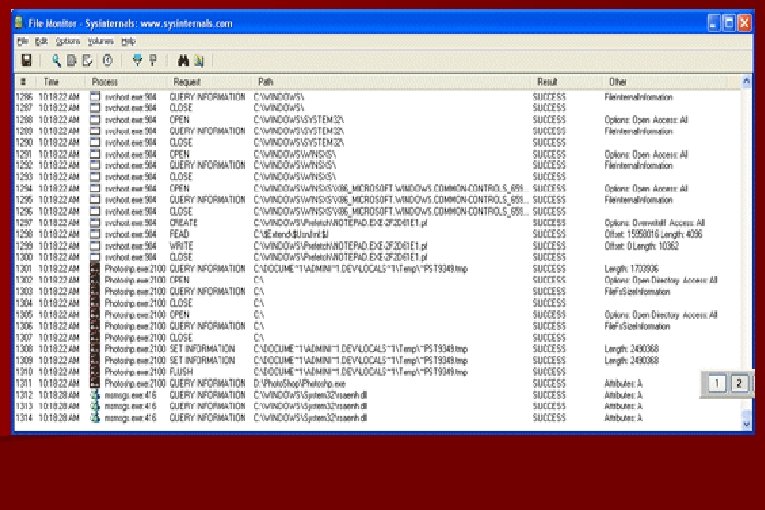This screenshot has width=765, height=510.
Task: Click svchost icon in row 1300
Action: coord(95,257)
